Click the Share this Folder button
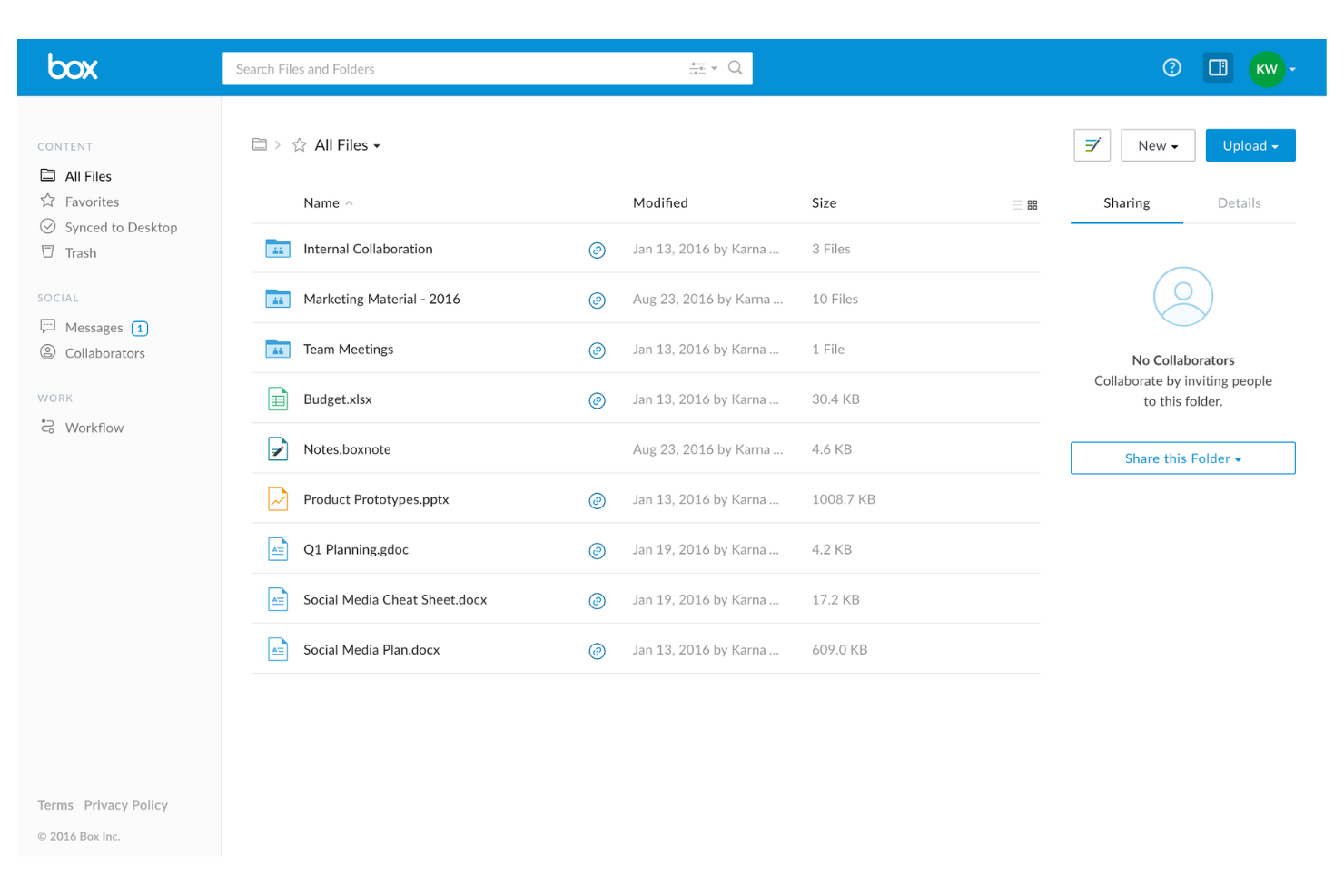 1182,458
